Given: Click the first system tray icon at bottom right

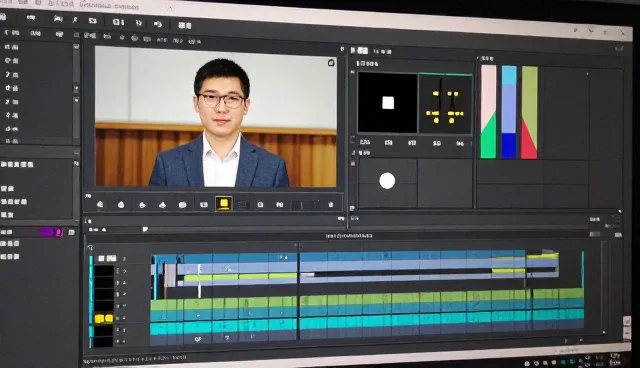Looking at the screenshot, I should pyautogui.click(x=527, y=363).
